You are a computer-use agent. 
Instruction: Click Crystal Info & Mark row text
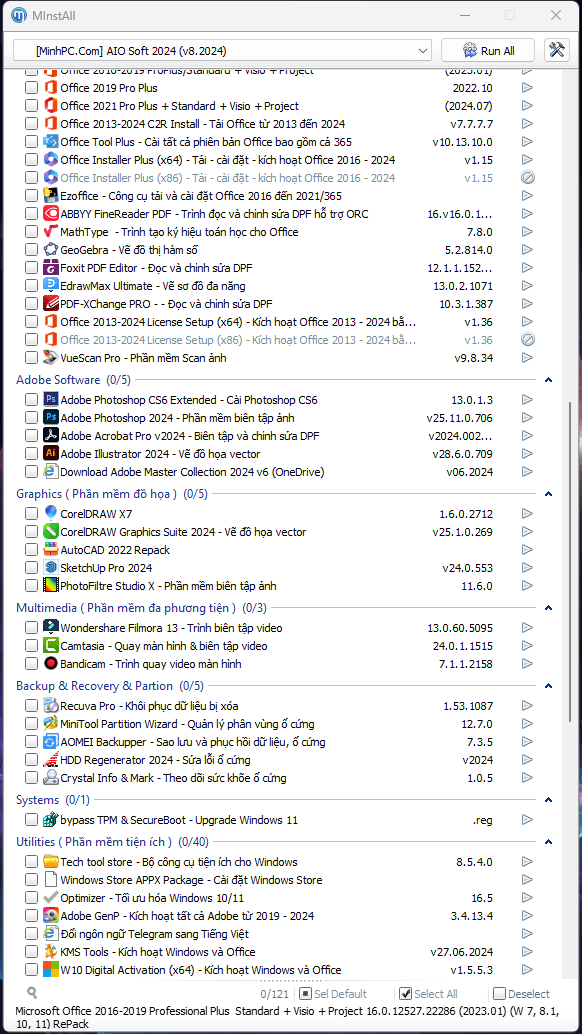[173, 777]
